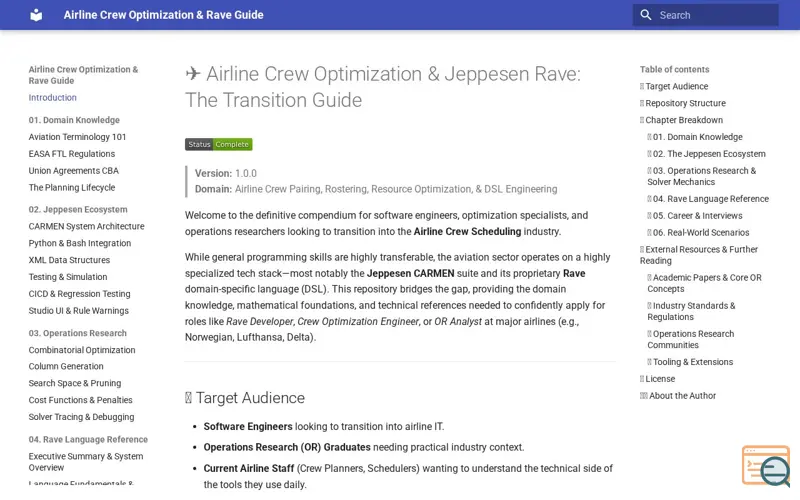Jump to 05. Career & Interviews
The height and width of the screenshot is (500, 800).
point(695,215)
